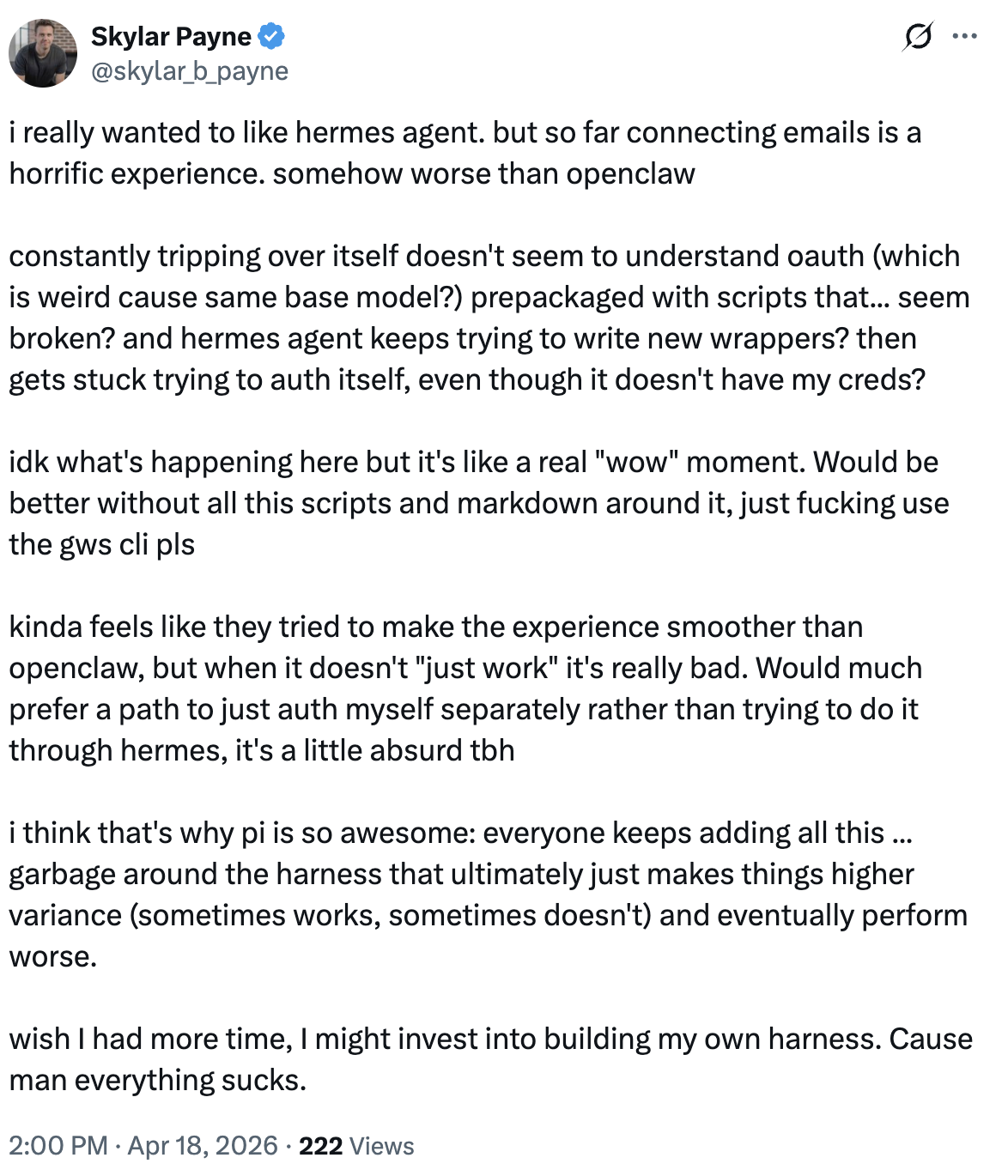Click the line 'the gws cli pls'

(102, 544)
